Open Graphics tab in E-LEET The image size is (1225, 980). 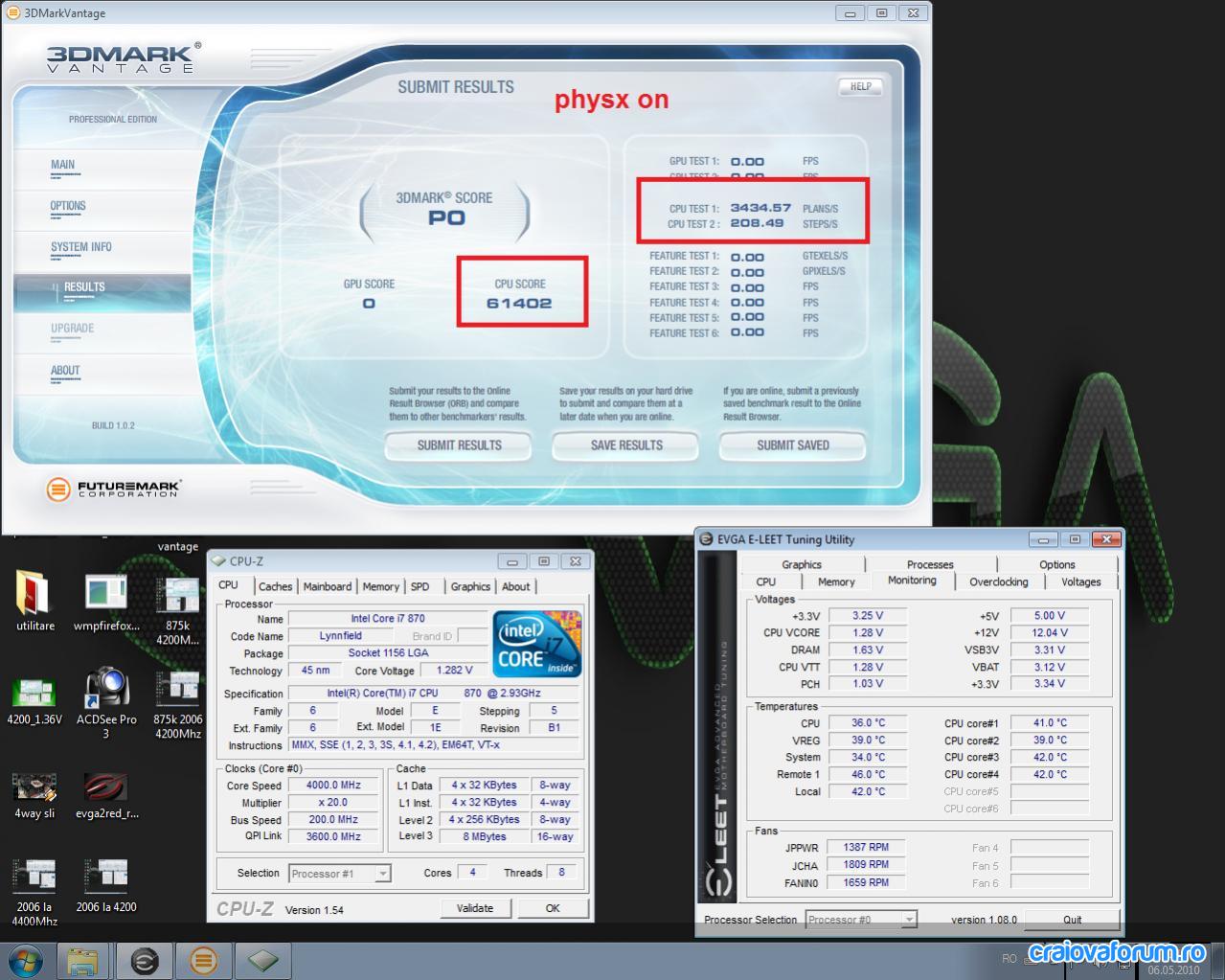click(x=802, y=565)
